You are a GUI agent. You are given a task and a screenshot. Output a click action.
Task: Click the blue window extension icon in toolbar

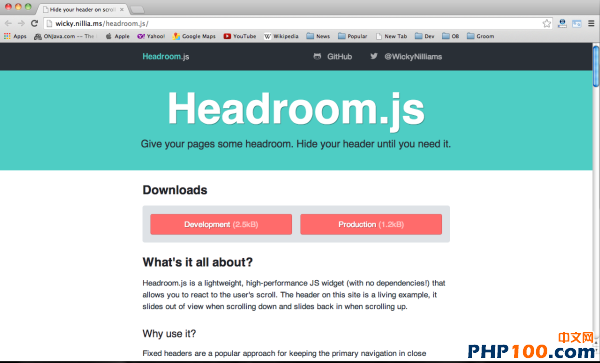click(577, 24)
